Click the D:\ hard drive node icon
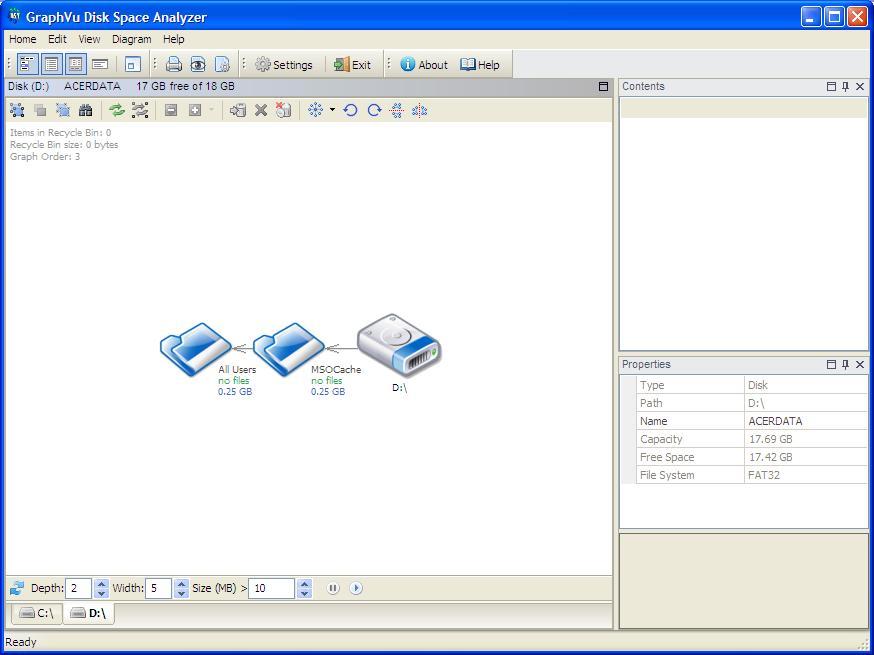This screenshot has height=655, width=874. [399, 345]
